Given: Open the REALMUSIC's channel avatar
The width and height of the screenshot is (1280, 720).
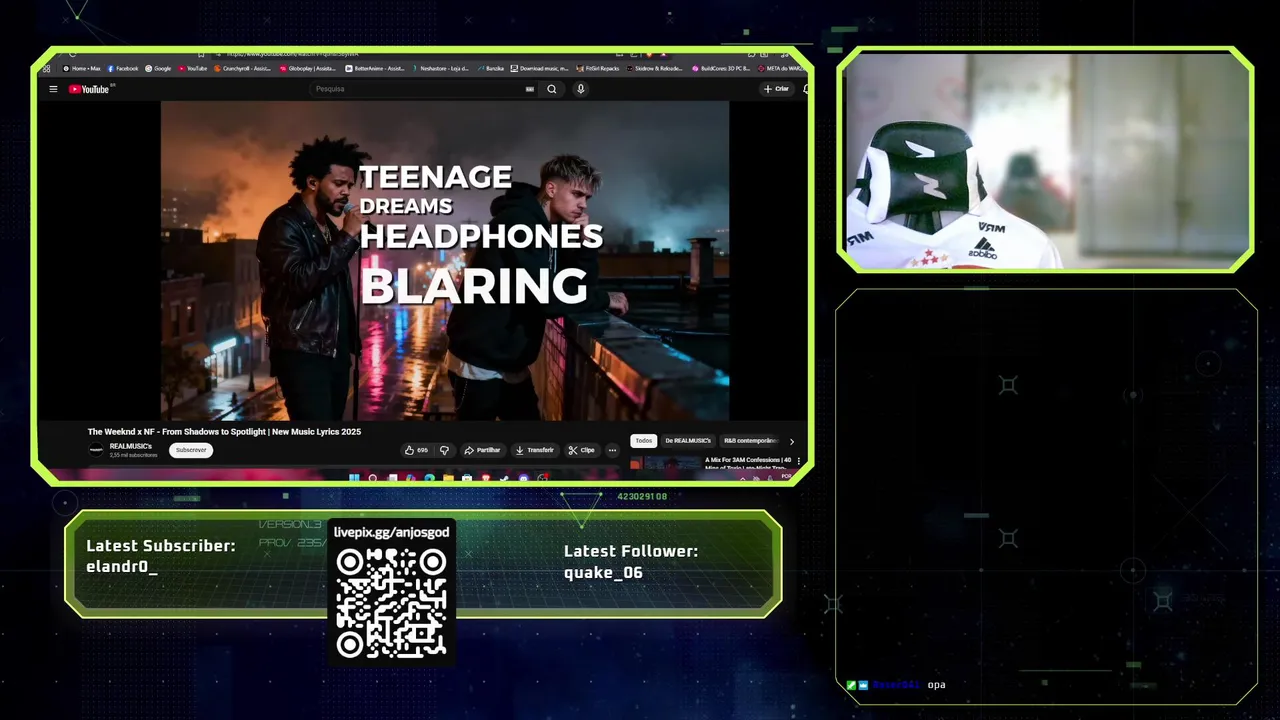Looking at the screenshot, I should 96,450.
